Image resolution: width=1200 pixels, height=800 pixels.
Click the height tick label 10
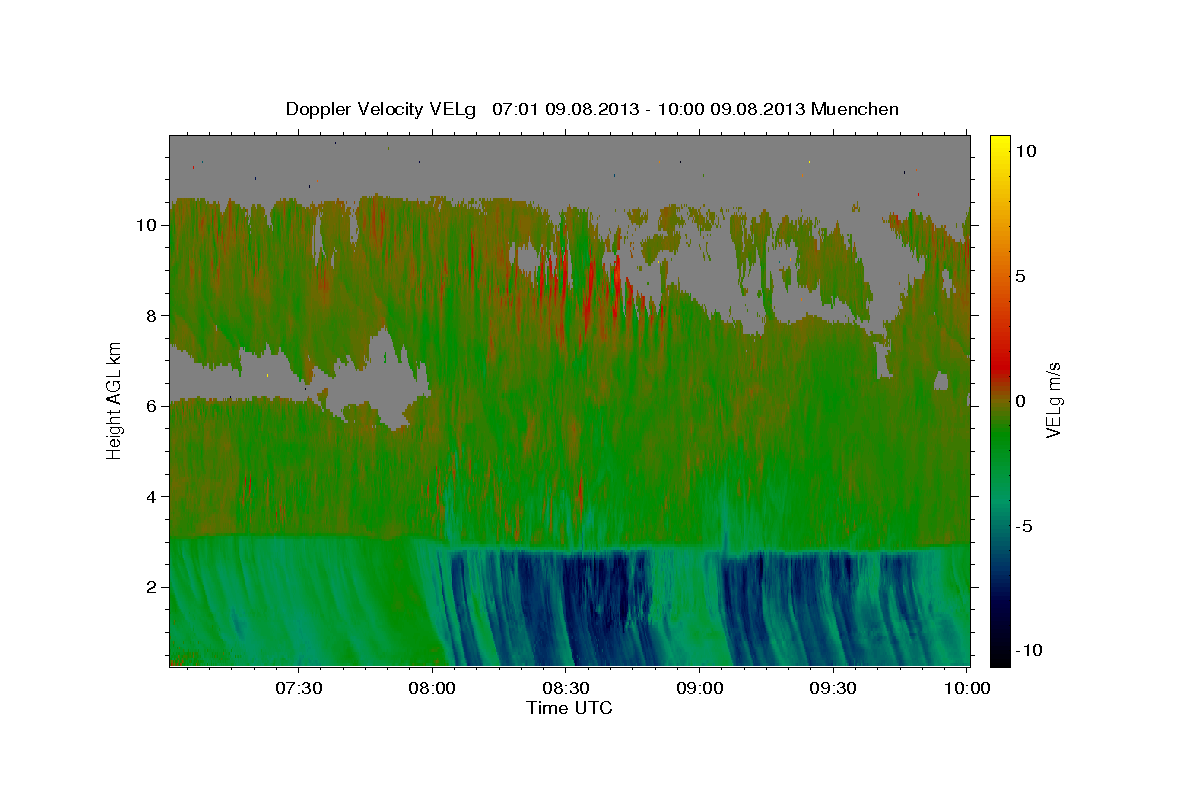point(146,225)
